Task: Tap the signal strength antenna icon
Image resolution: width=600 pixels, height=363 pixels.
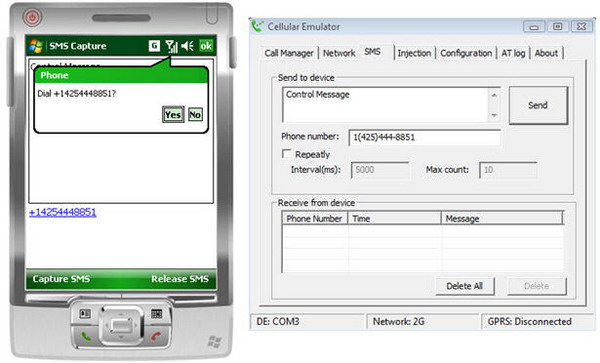Action: click(171, 46)
